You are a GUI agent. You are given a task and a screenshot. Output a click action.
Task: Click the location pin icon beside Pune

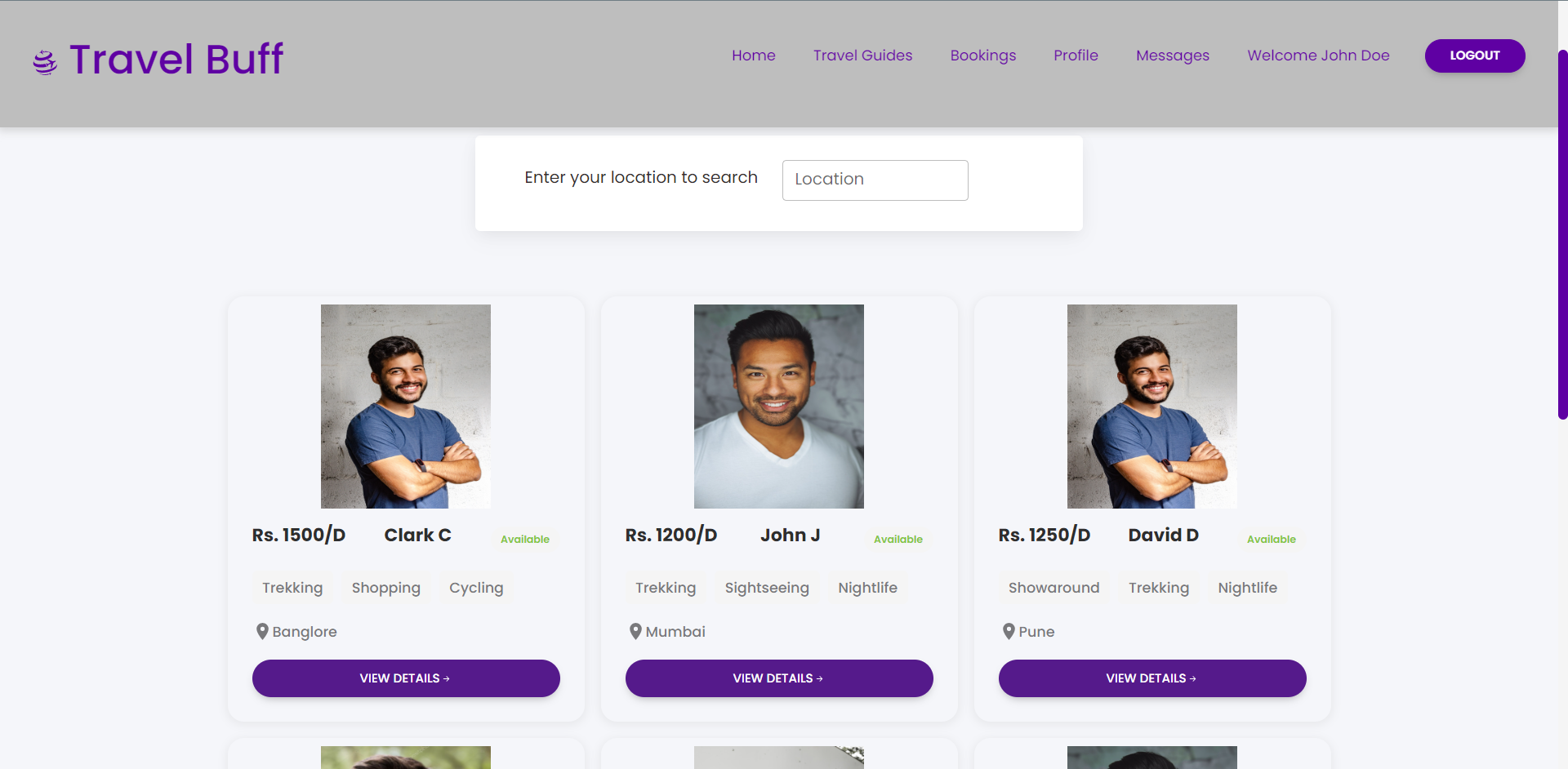[x=1009, y=631]
